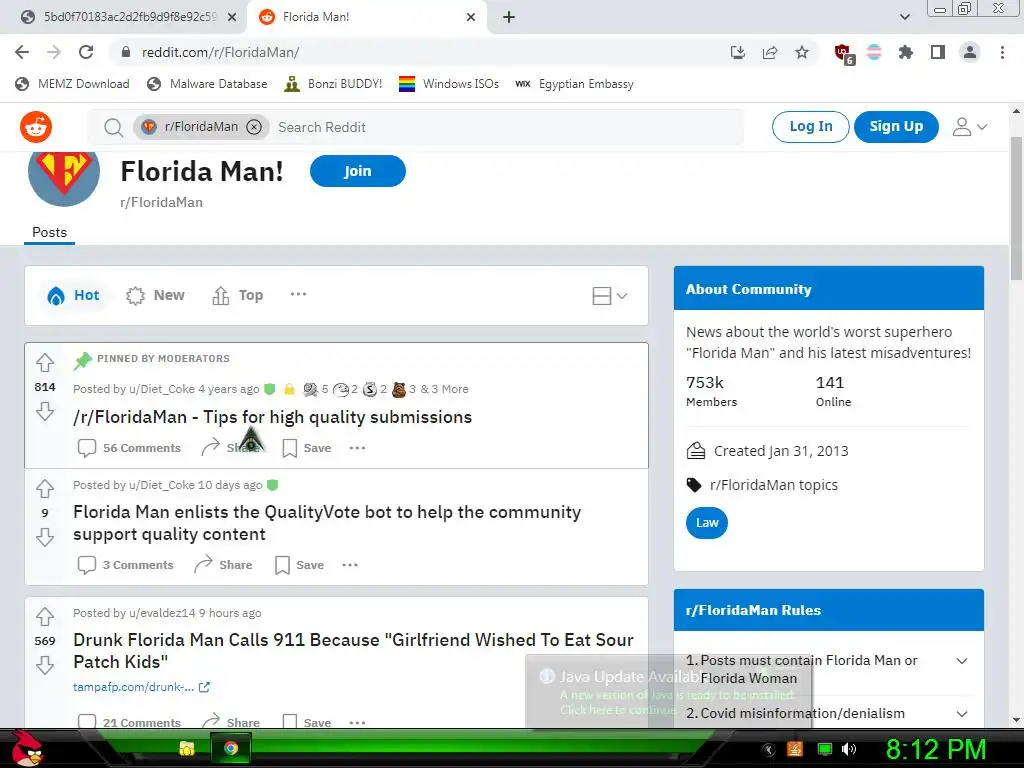Open the Malware Database bookmark

pos(208,84)
